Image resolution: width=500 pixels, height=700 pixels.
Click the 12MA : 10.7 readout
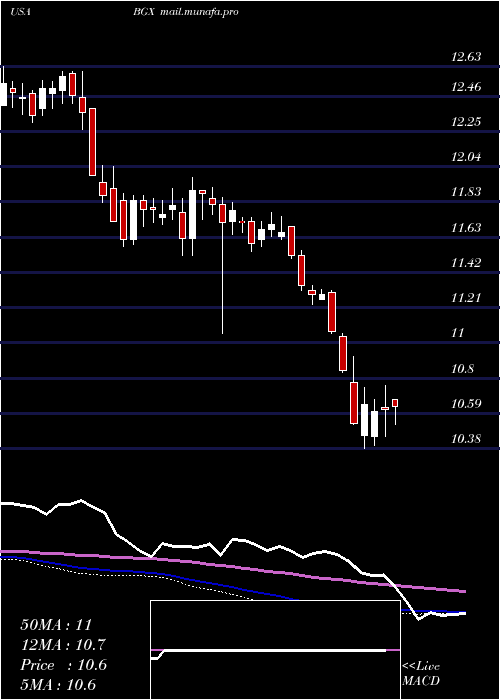[x=64, y=645]
